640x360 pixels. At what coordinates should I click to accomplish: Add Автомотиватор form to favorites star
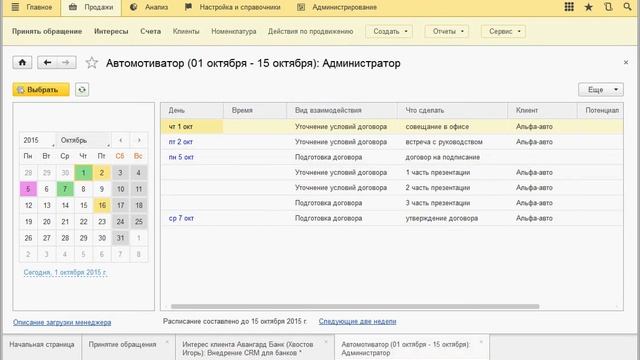pyautogui.click(x=91, y=63)
